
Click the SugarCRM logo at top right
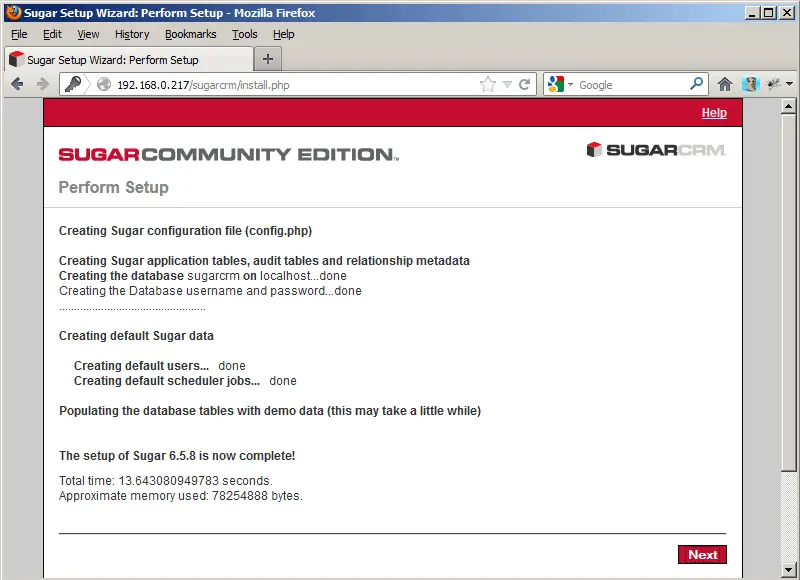[656, 150]
